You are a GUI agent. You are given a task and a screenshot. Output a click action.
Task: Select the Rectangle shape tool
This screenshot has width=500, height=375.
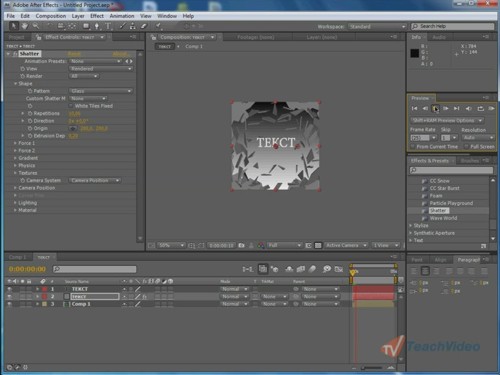[x=86, y=26]
